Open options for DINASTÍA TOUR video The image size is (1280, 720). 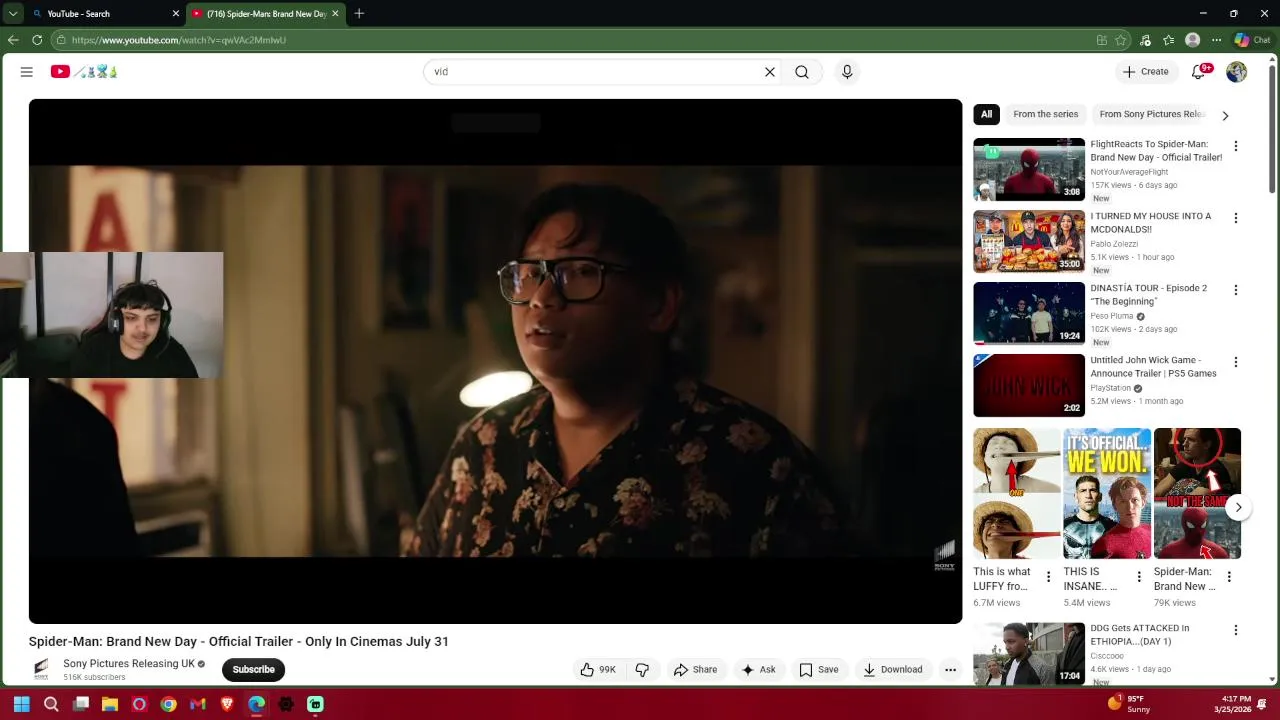pyautogui.click(x=1236, y=290)
